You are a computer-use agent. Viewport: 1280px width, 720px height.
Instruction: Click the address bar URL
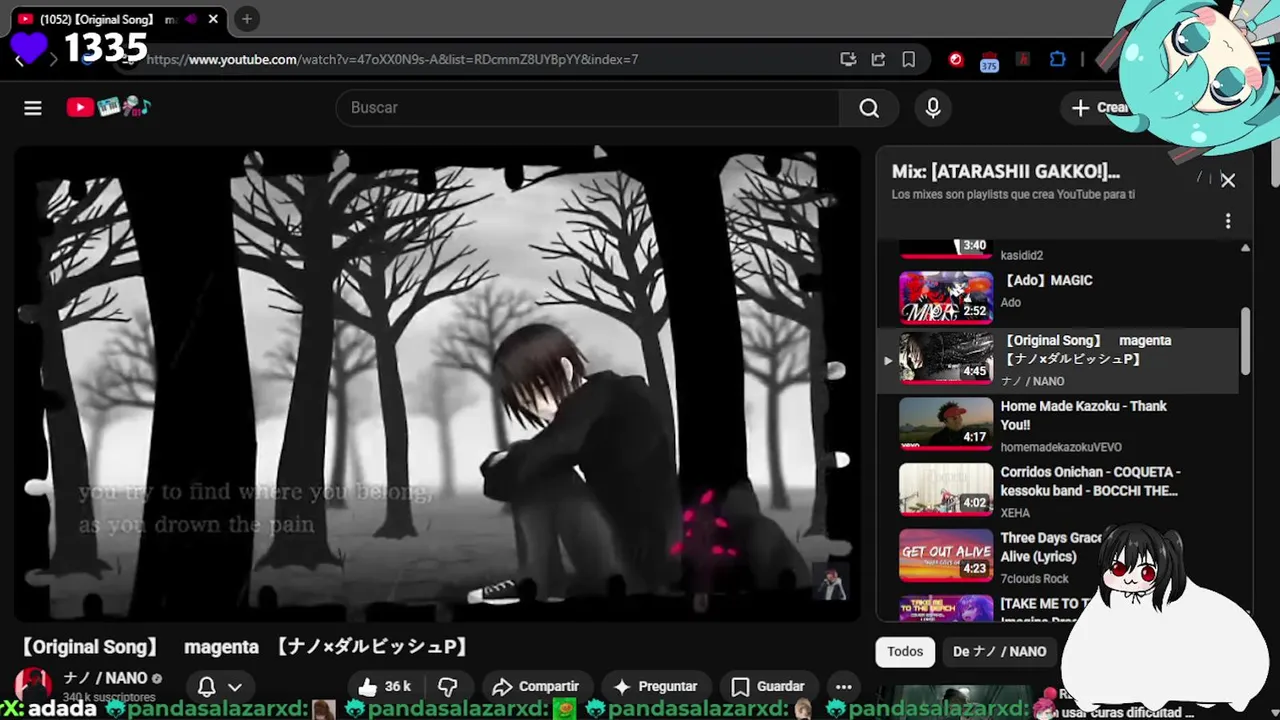coord(392,60)
